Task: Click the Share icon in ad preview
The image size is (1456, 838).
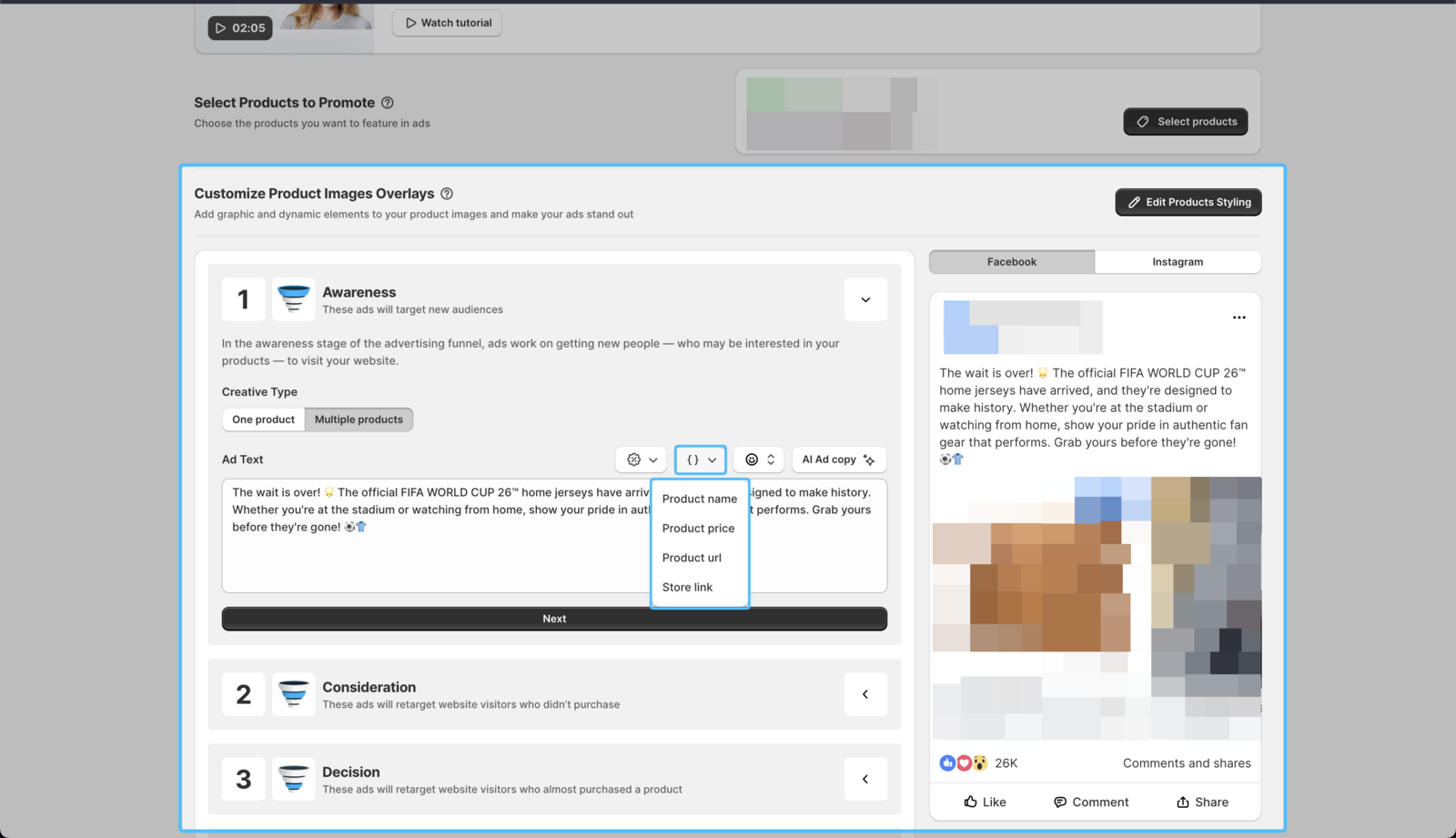Action: [x=1183, y=802]
